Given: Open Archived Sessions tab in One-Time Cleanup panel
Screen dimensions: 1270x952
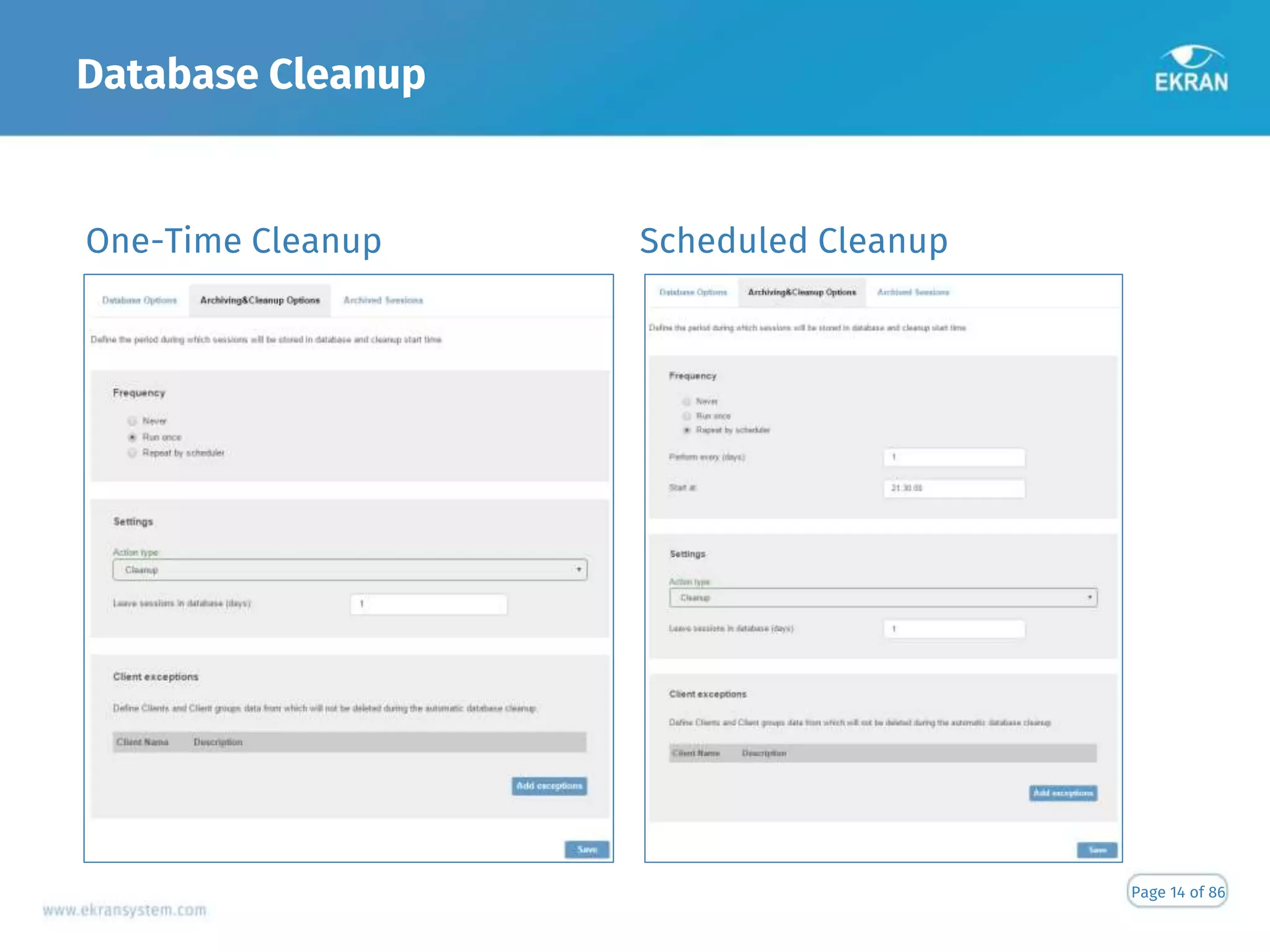Looking at the screenshot, I should (383, 301).
